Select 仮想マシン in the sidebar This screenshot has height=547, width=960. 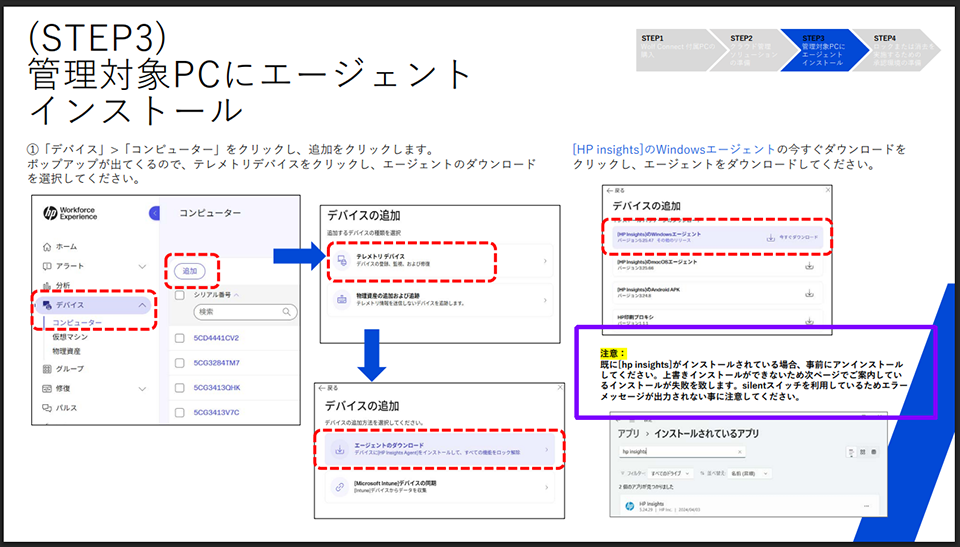tap(70, 337)
